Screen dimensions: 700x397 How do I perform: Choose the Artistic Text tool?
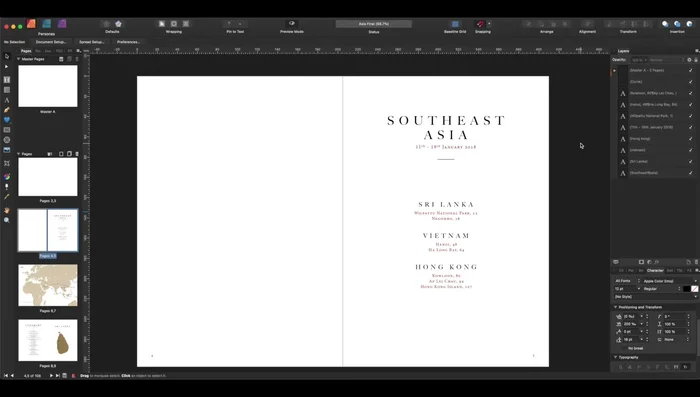pyautogui.click(x=7, y=100)
